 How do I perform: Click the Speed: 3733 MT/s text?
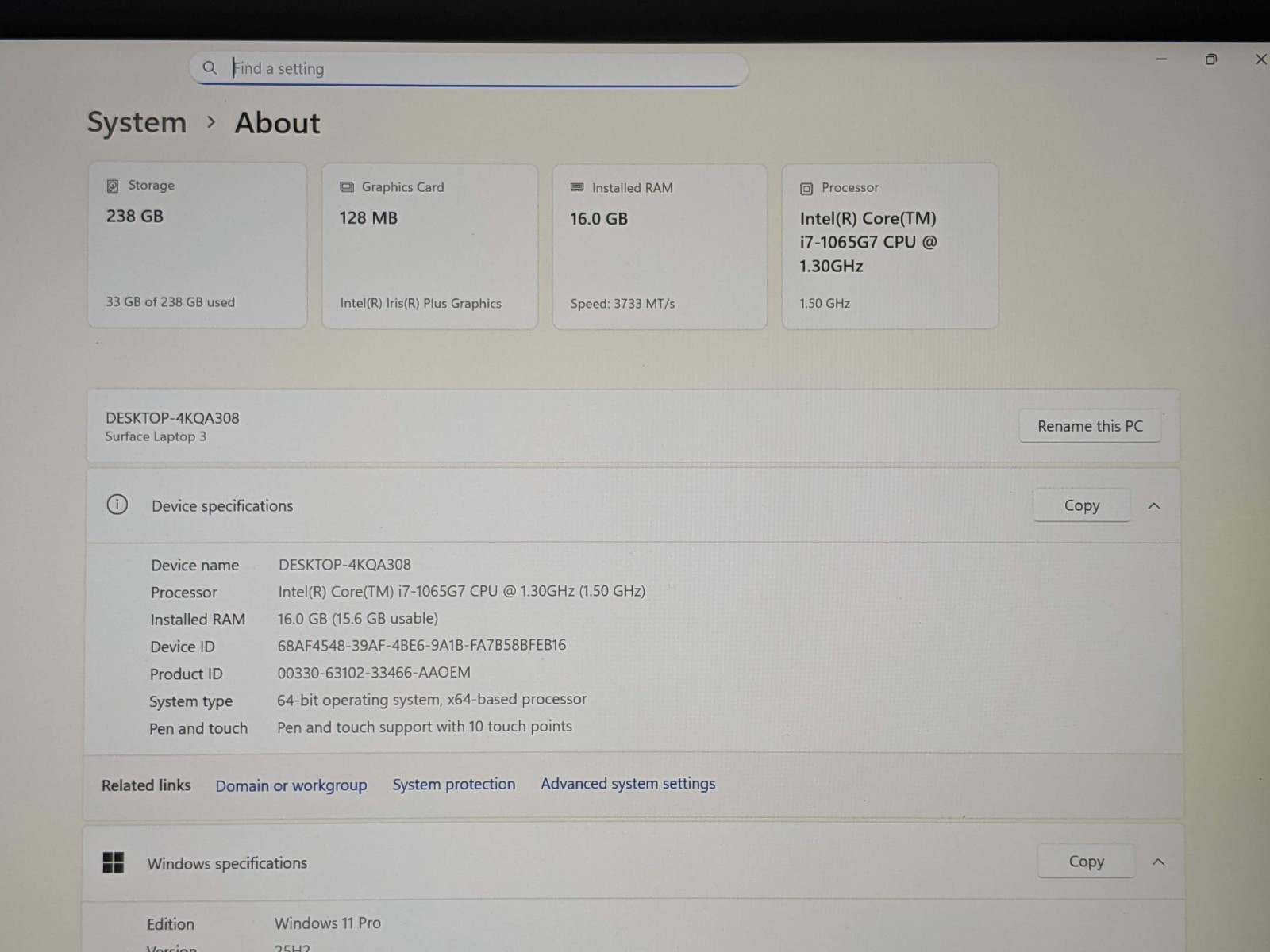click(x=622, y=303)
